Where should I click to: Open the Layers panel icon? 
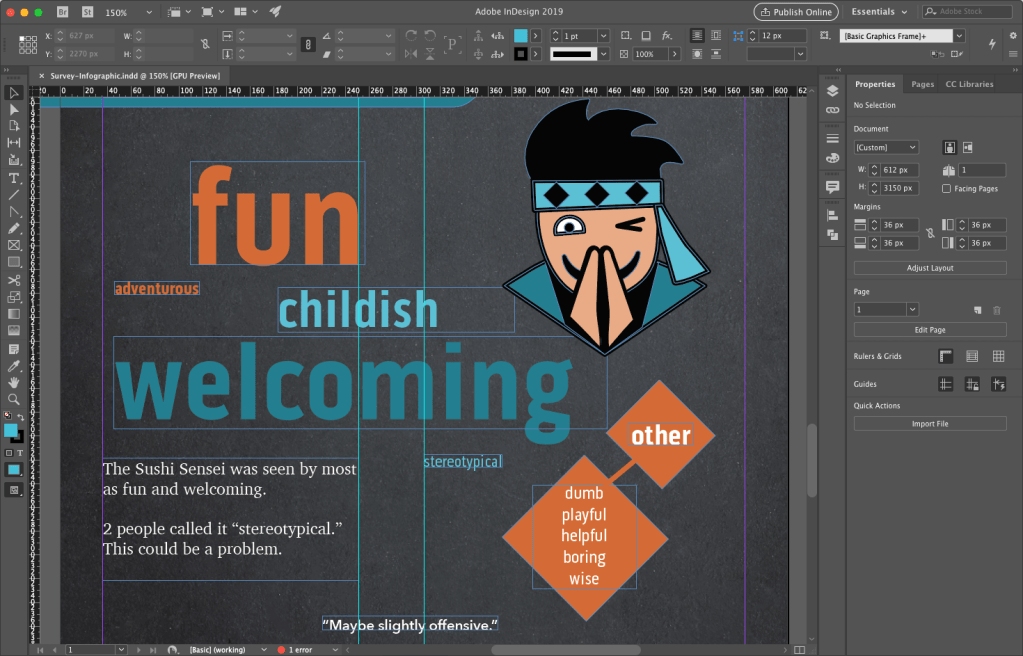click(832, 90)
